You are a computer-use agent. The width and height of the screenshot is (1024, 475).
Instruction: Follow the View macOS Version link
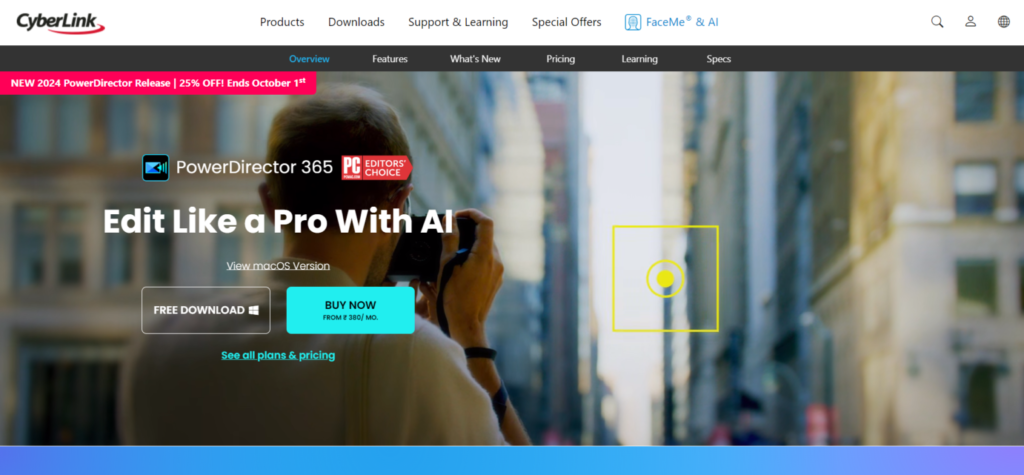coord(278,266)
